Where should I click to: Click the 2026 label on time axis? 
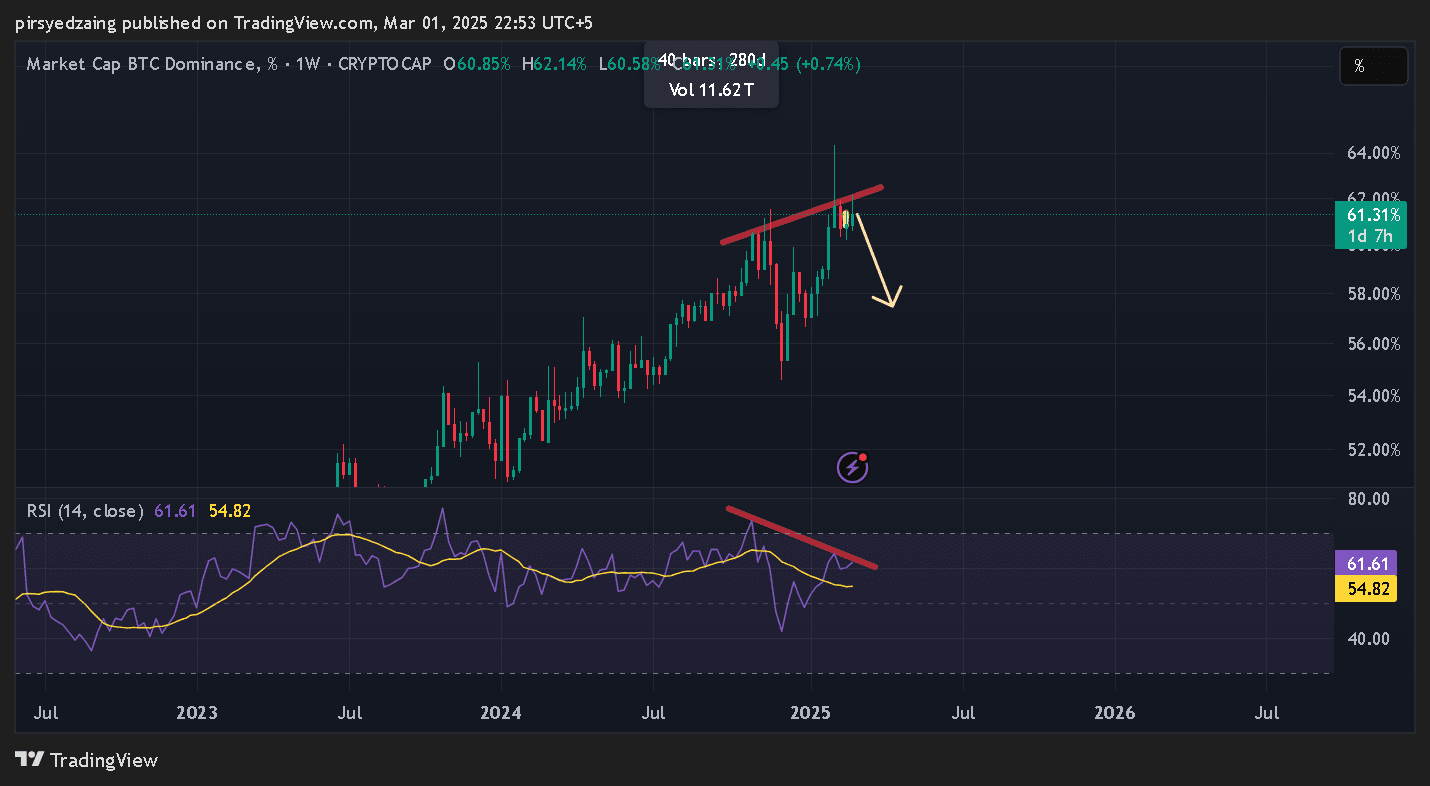(1115, 713)
